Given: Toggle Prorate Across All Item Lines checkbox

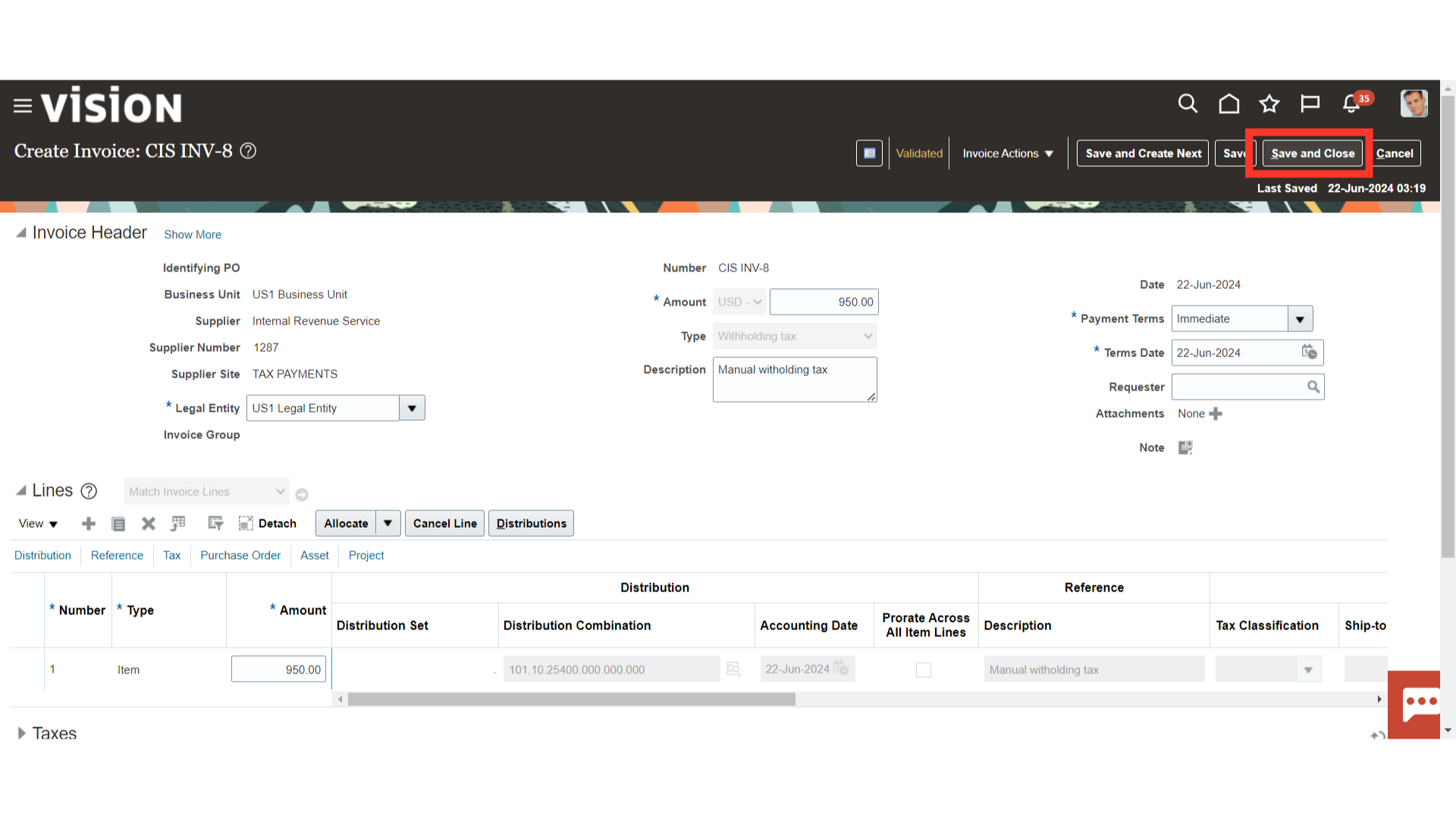Looking at the screenshot, I should click(x=923, y=670).
